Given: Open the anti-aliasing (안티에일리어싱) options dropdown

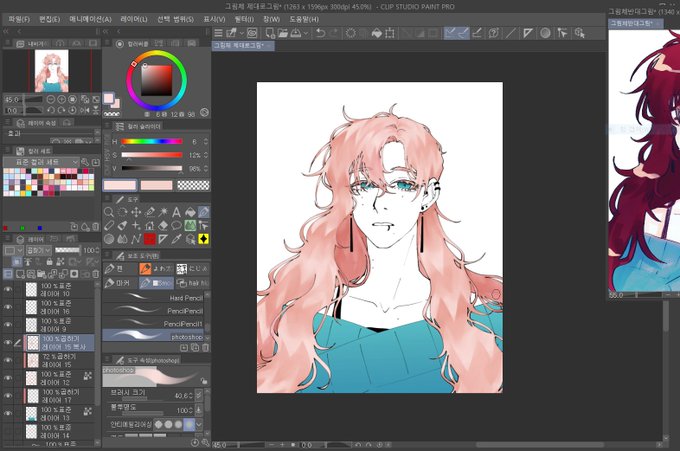Looking at the screenshot, I should (199, 425).
